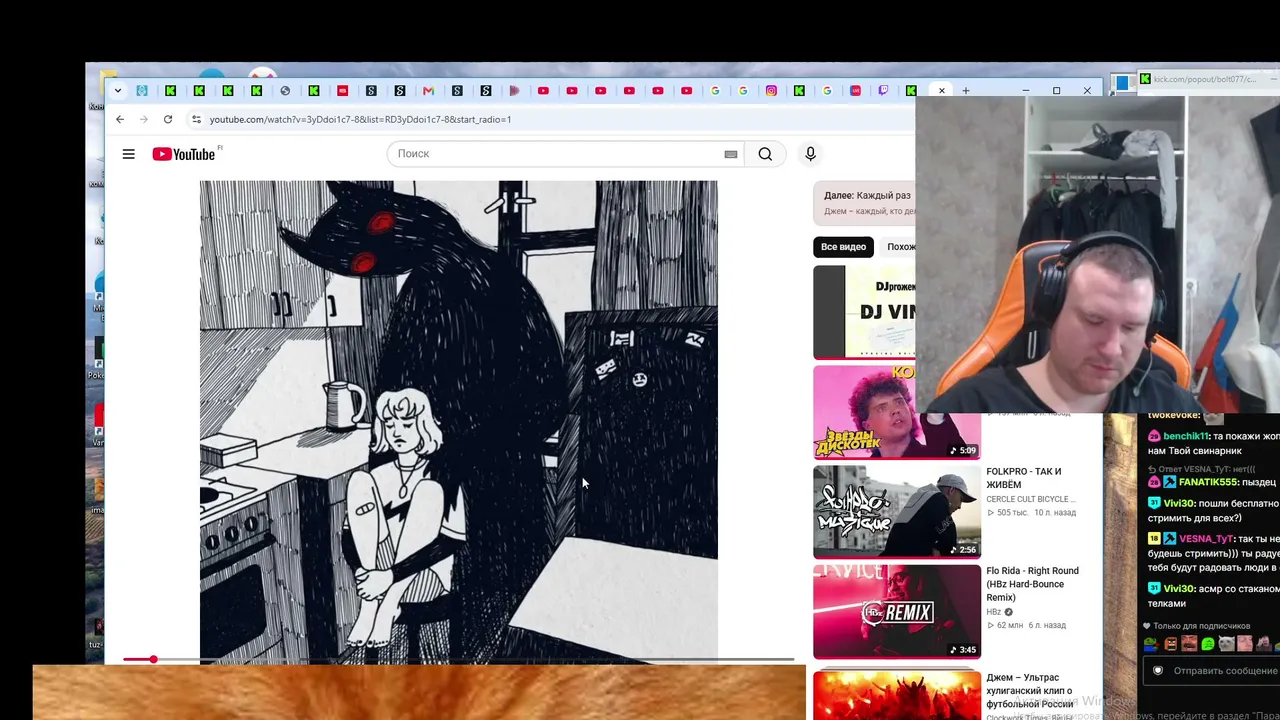Open the "Звезды дискотек" video thumbnail
This screenshot has height=720, width=1280.
[x=897, y=412]
